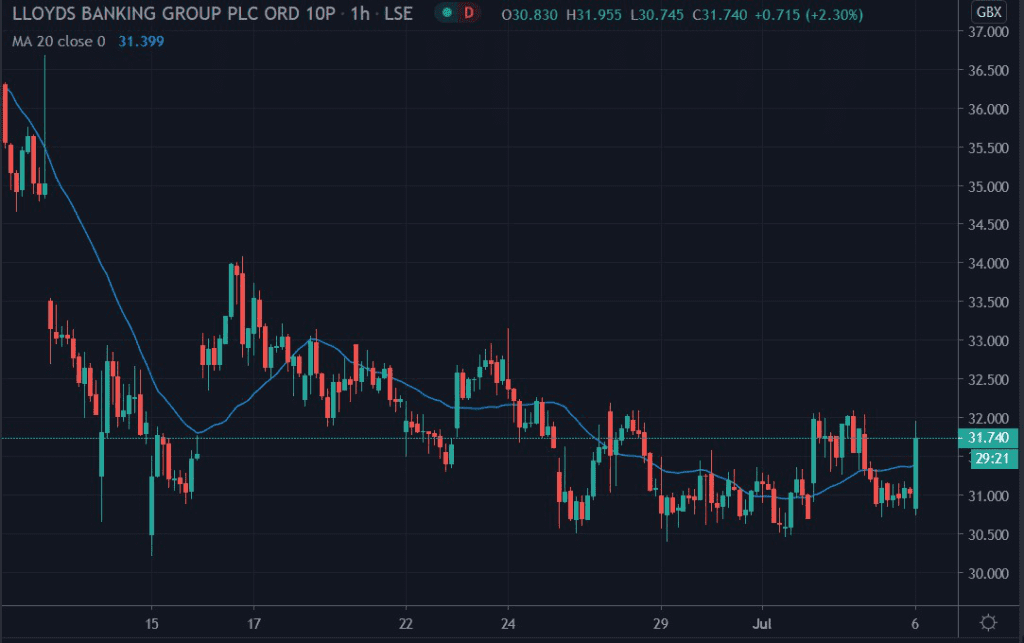Click the green market status icon
The image size is (1024, 643).
(x=445, y=14)
